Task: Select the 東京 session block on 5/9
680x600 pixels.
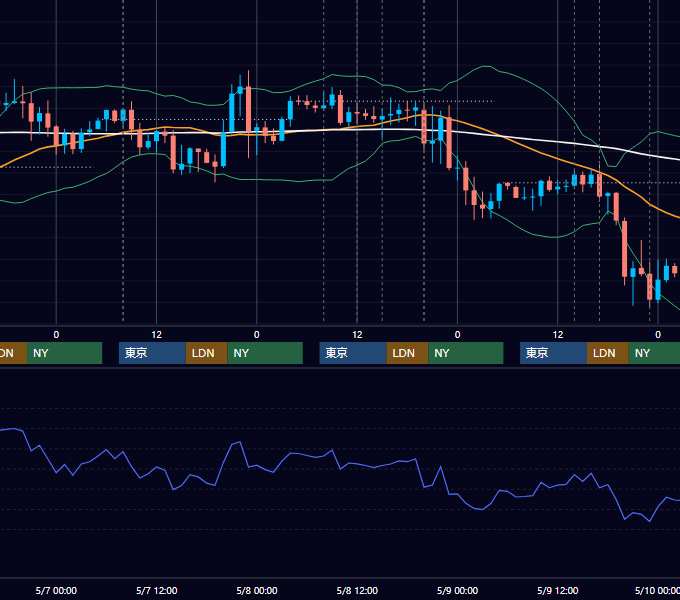Action: click(x=553, y=353)
